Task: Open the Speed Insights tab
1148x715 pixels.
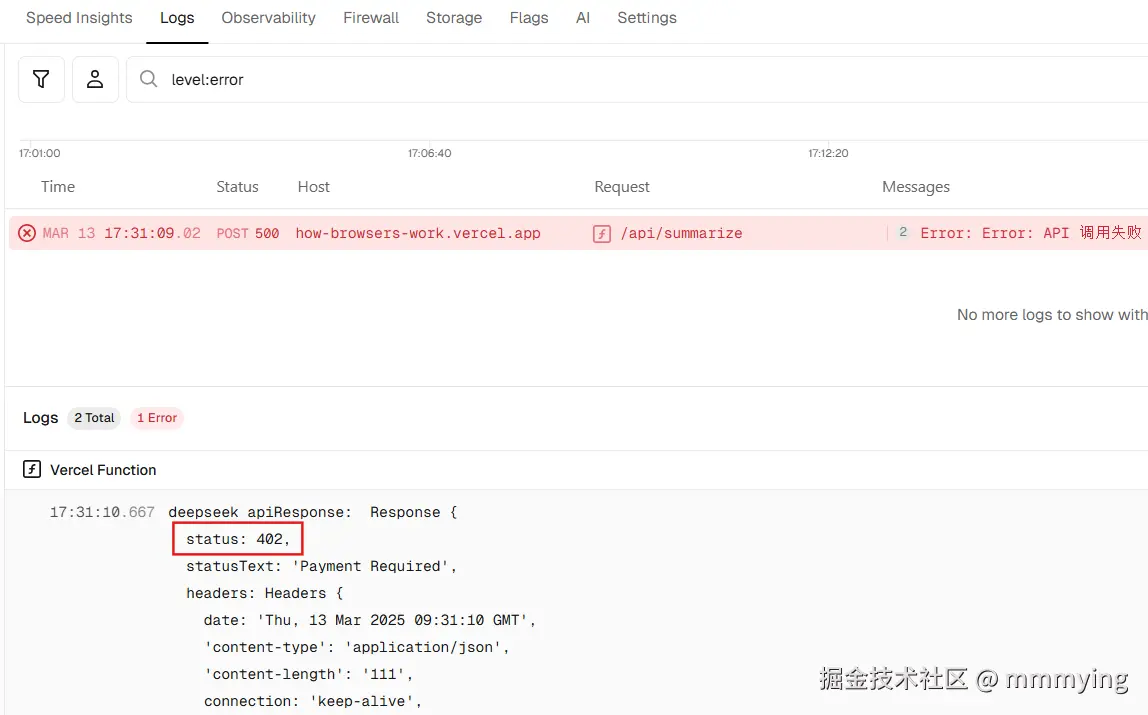Action: (79, 18)
